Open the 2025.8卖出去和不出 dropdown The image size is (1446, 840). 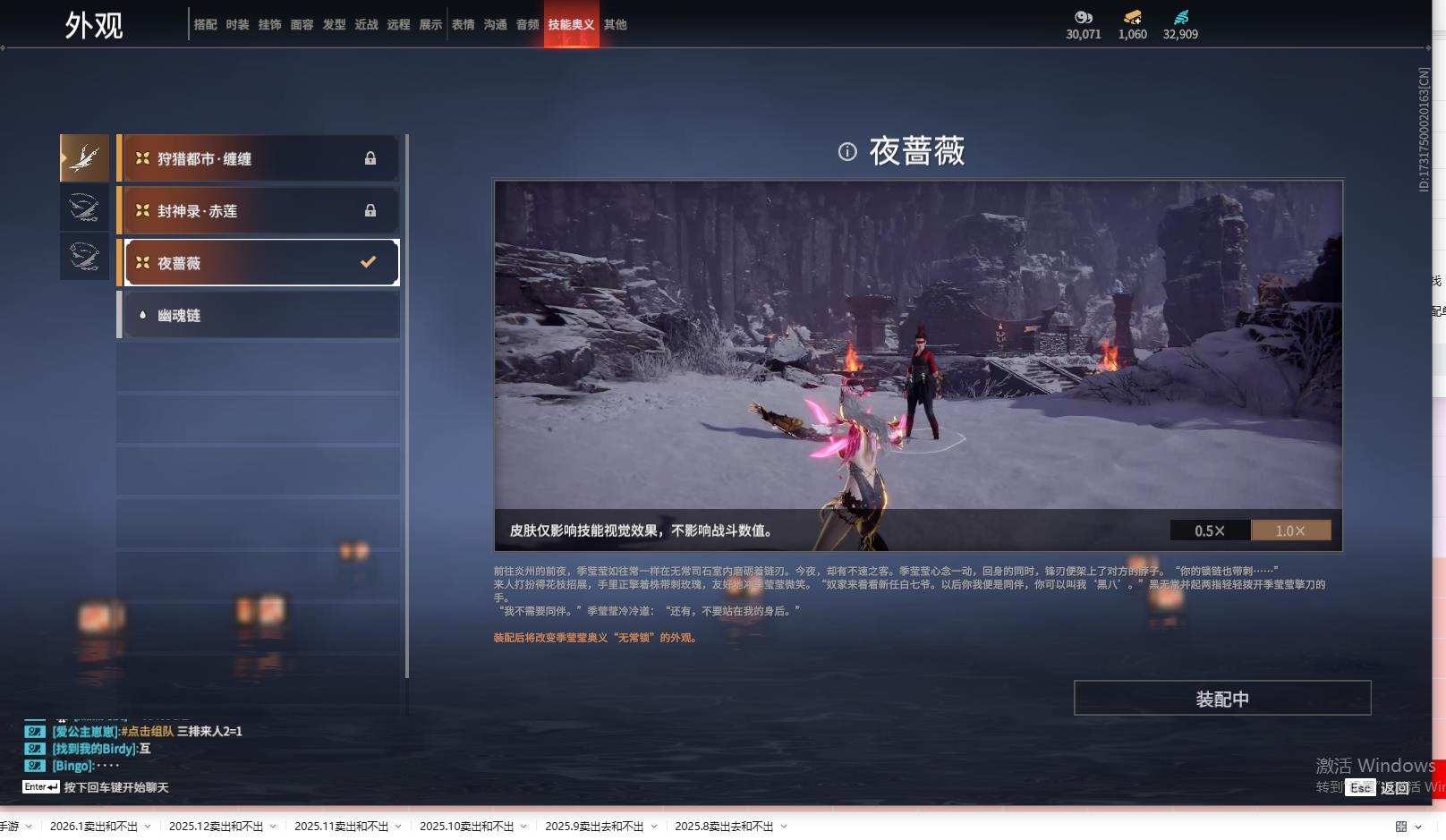point(725,826)
